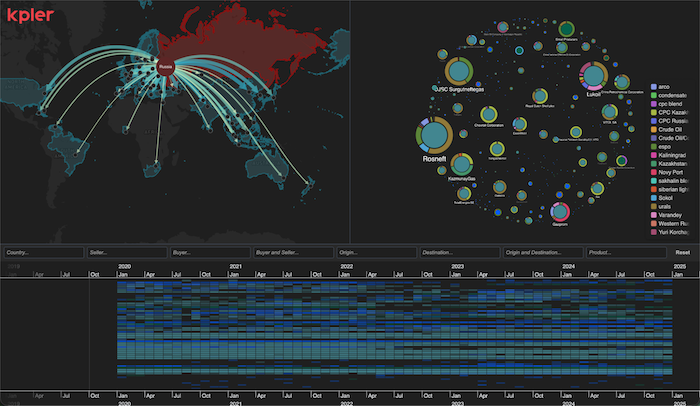The image size is (700, 406).
Task: Click the 2024 label on upper timeline axis
Action: 569,266
